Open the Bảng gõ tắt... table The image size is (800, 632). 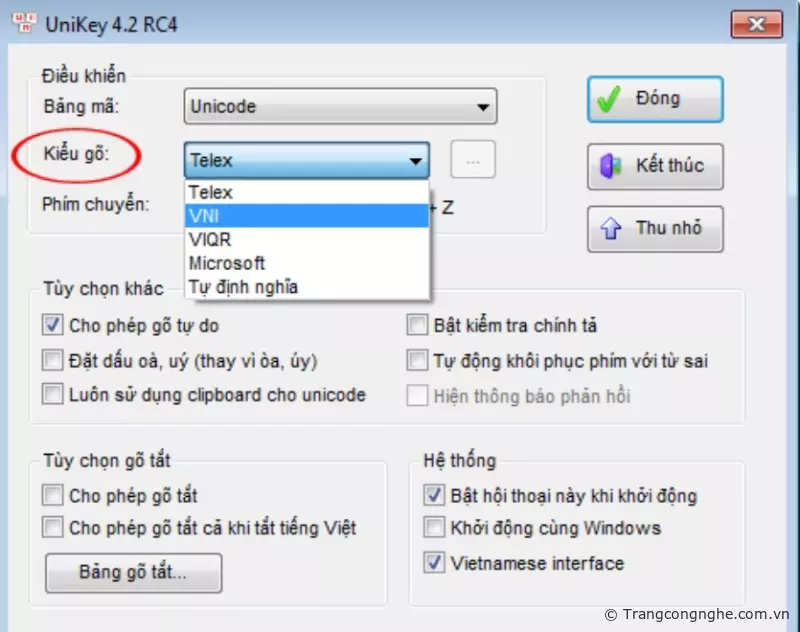click(134, 572)
